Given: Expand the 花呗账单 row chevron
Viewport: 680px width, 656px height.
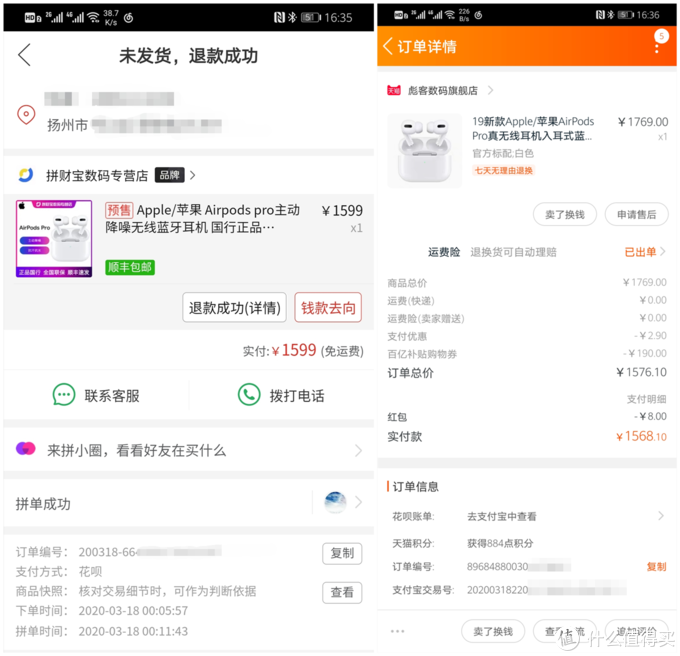Looking at the screenshot, I should click(x=661, y=516).
